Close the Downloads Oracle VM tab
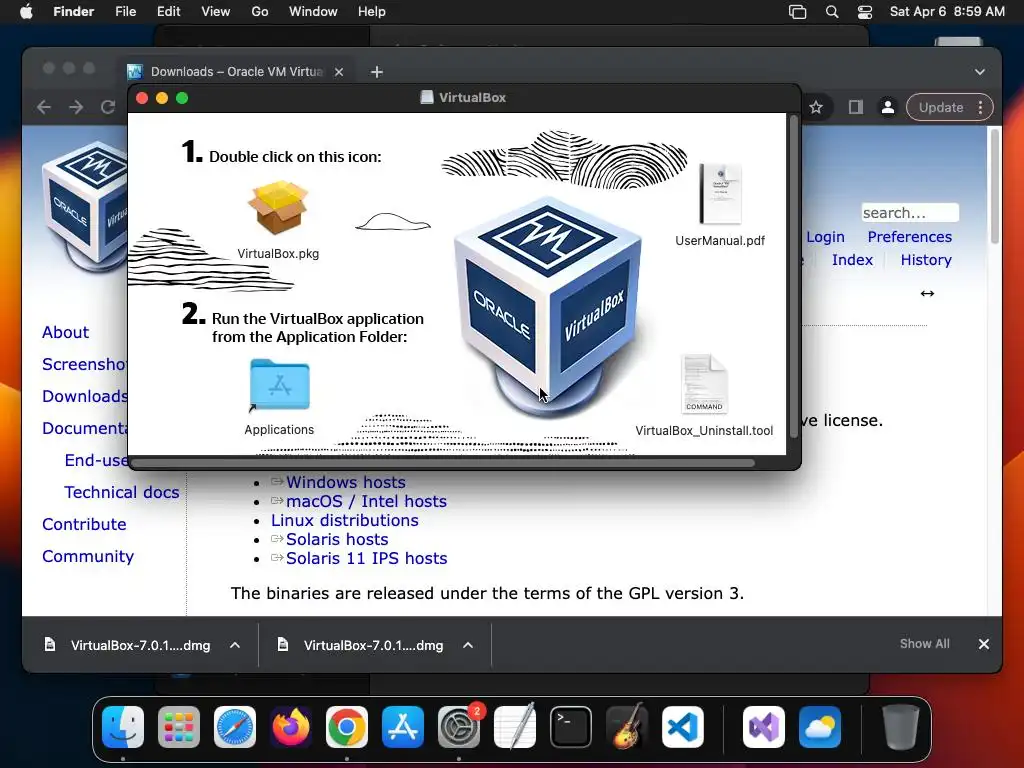Image resolution: width=1024 pixels, height=768 pixels. [x=339, y=72]
